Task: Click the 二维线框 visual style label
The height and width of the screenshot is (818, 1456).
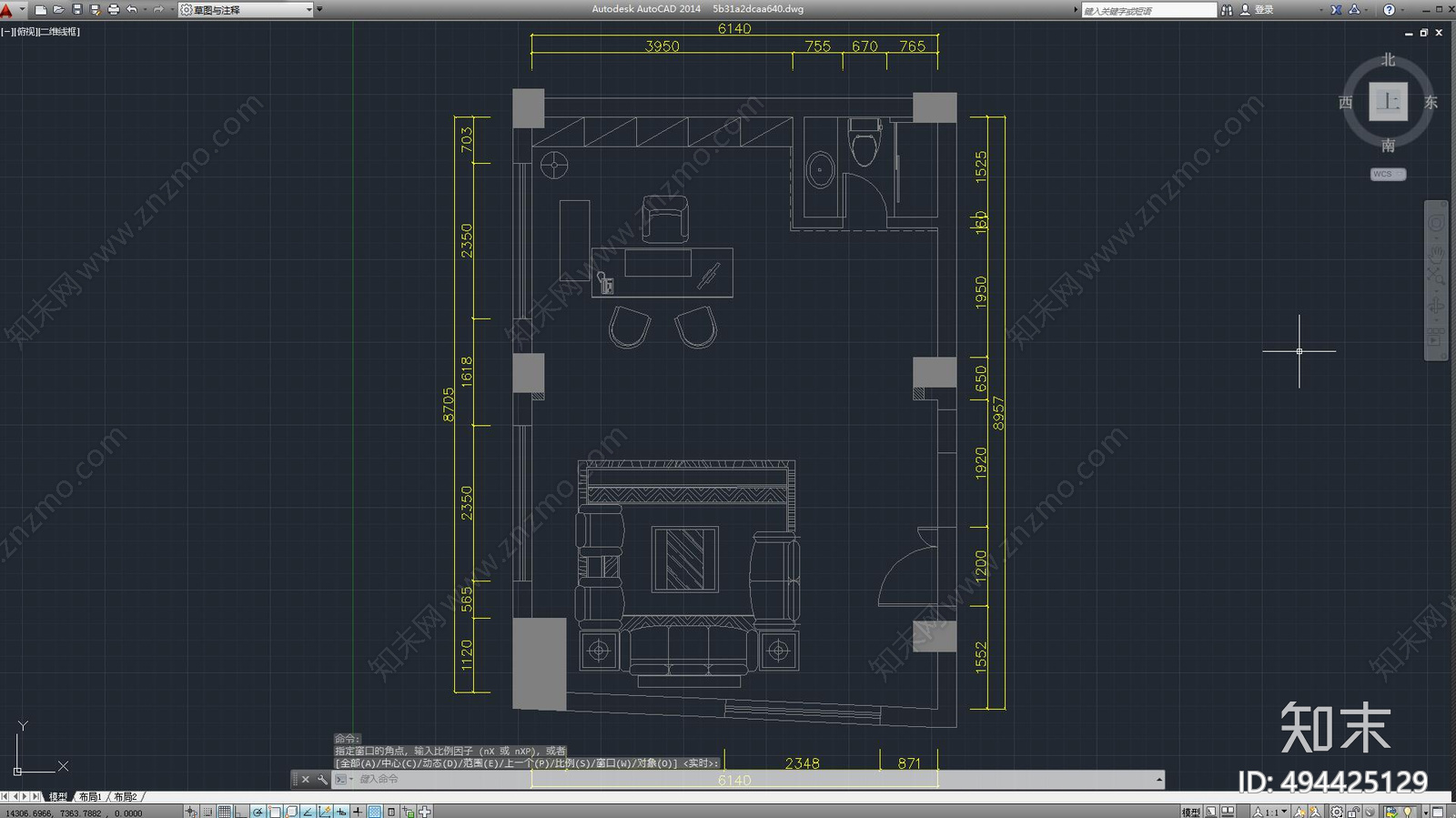Action: pos(58,32)
